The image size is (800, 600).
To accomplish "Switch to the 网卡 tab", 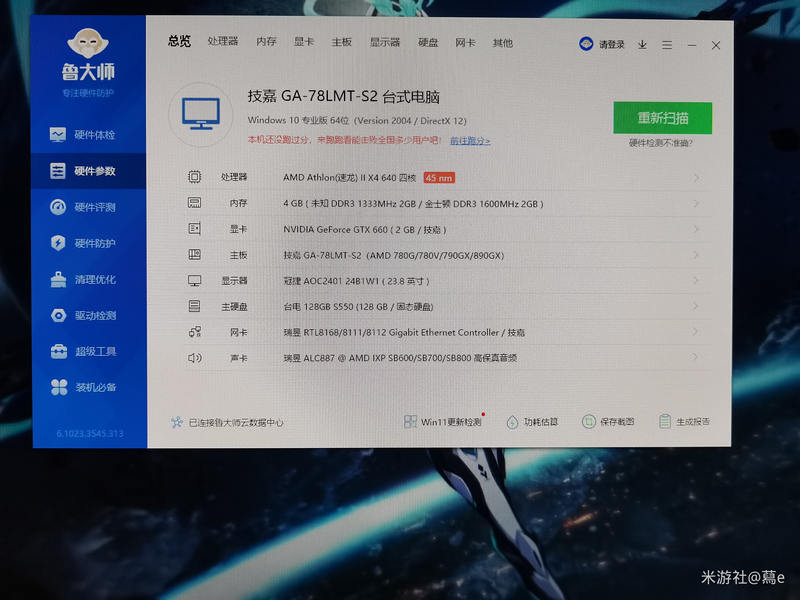I will (465, 43).
